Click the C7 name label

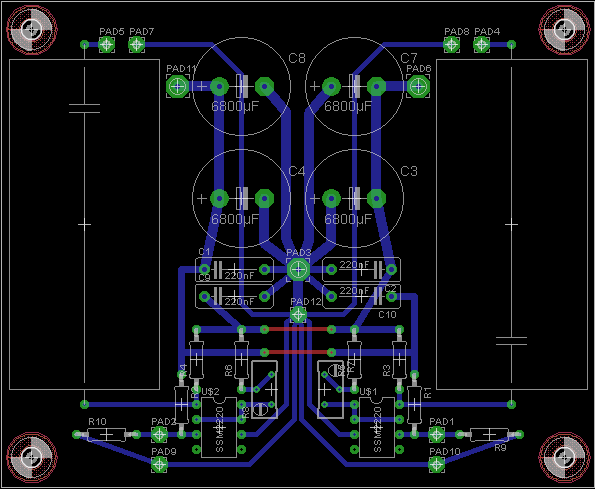point(409,58)
